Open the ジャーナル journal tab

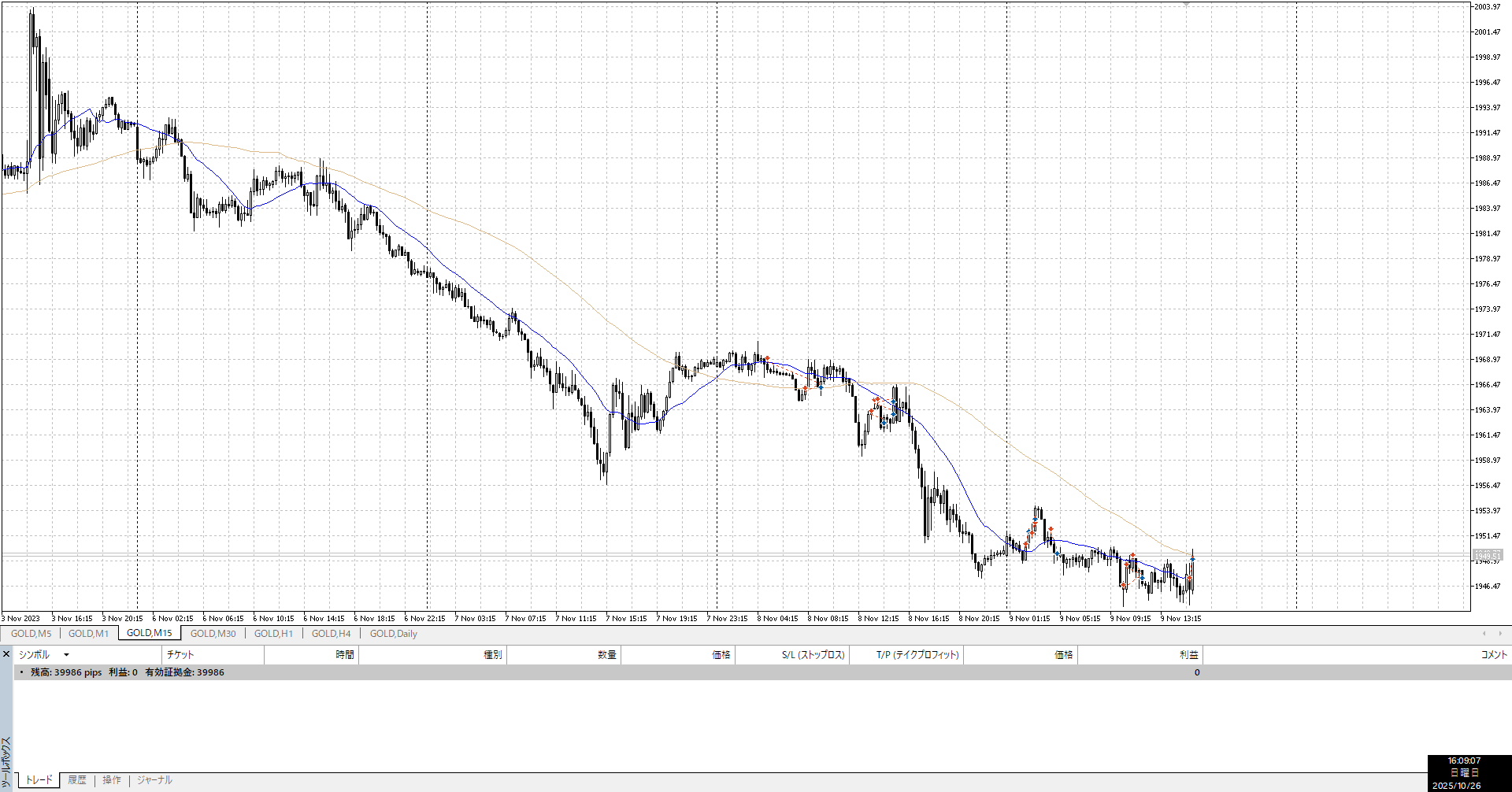(154, 780)
